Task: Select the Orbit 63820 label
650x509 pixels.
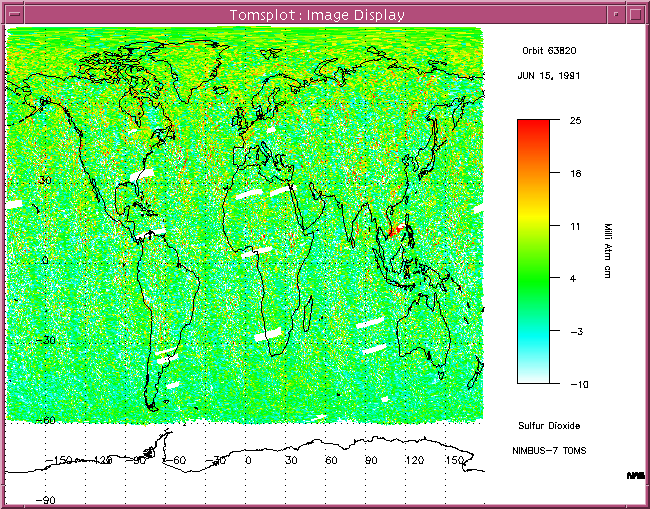Action: click(x=549, y=49)
